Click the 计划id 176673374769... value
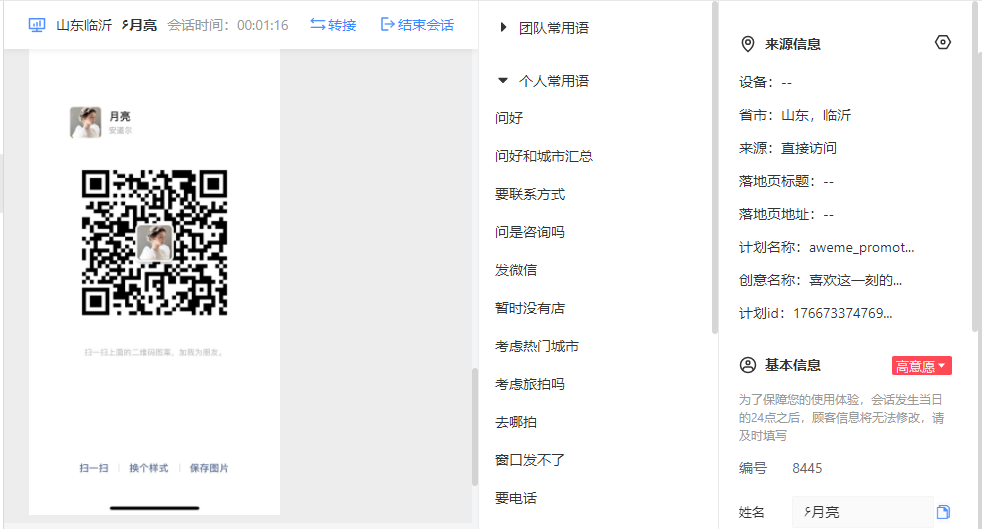Viewport: 982px width, 529px height. [x=842, y=313]
